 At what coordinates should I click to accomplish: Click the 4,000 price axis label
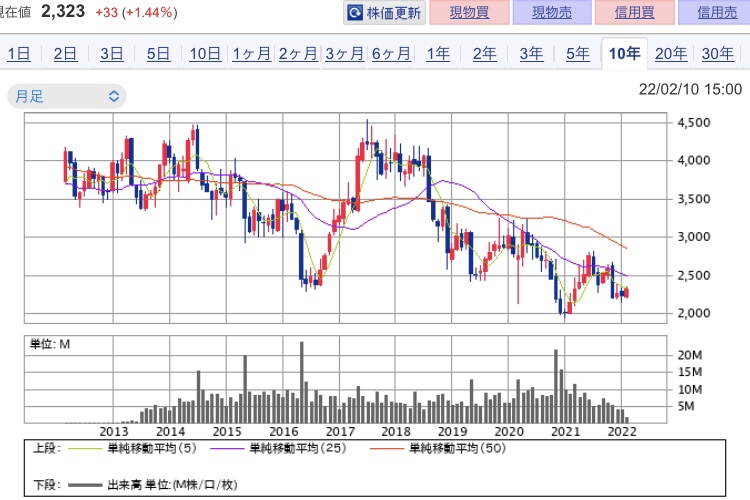click(694, 160)
